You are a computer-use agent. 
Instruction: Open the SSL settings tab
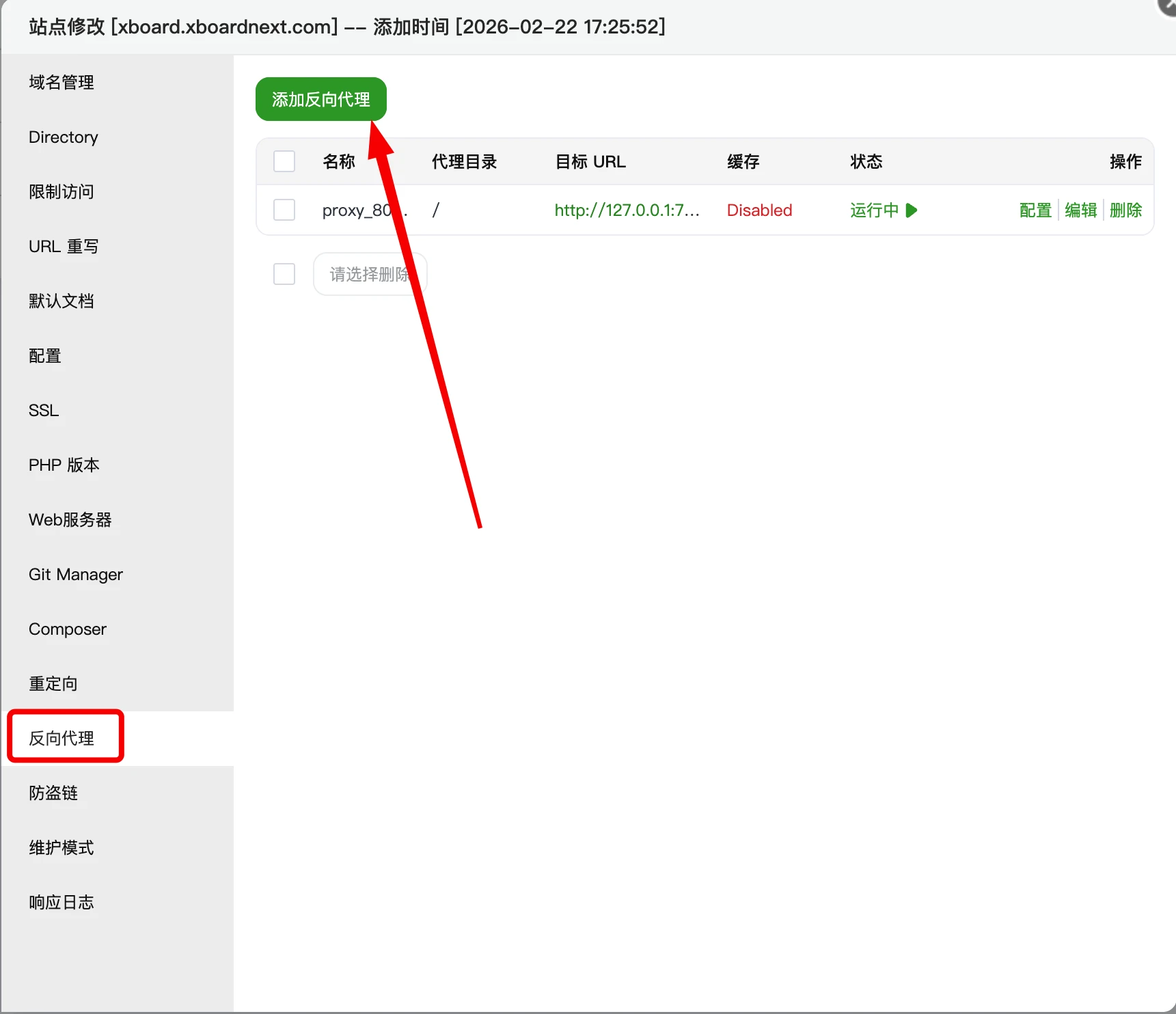tap(44, 410)
